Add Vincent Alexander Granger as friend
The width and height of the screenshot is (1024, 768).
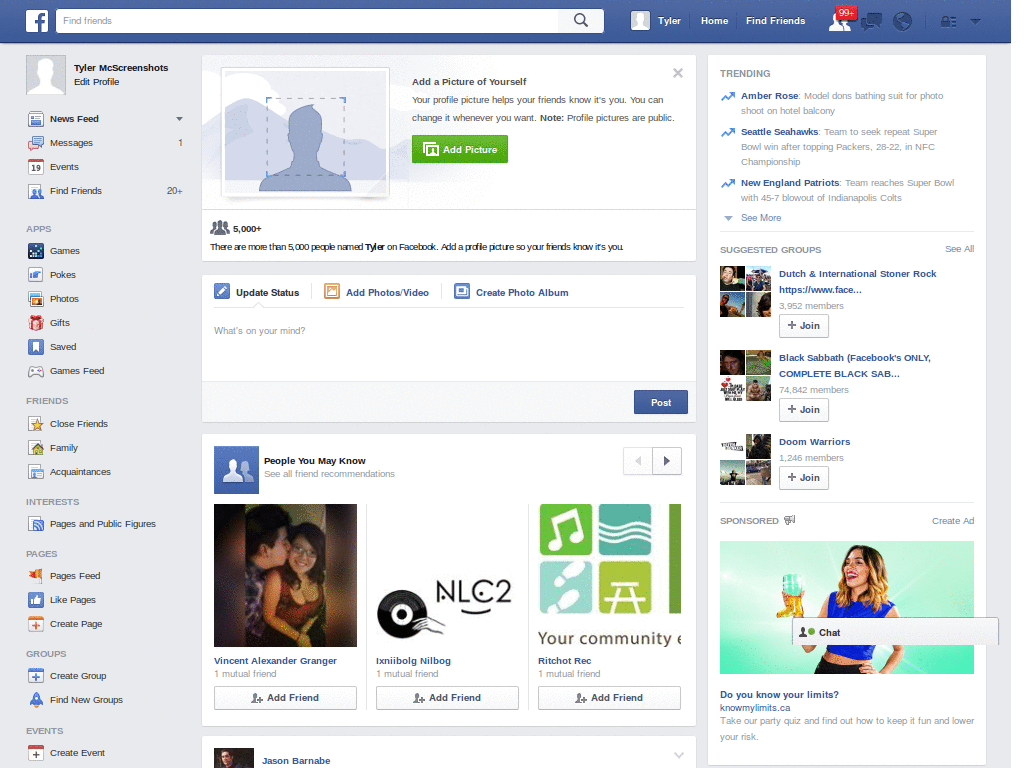click(285, 698)
